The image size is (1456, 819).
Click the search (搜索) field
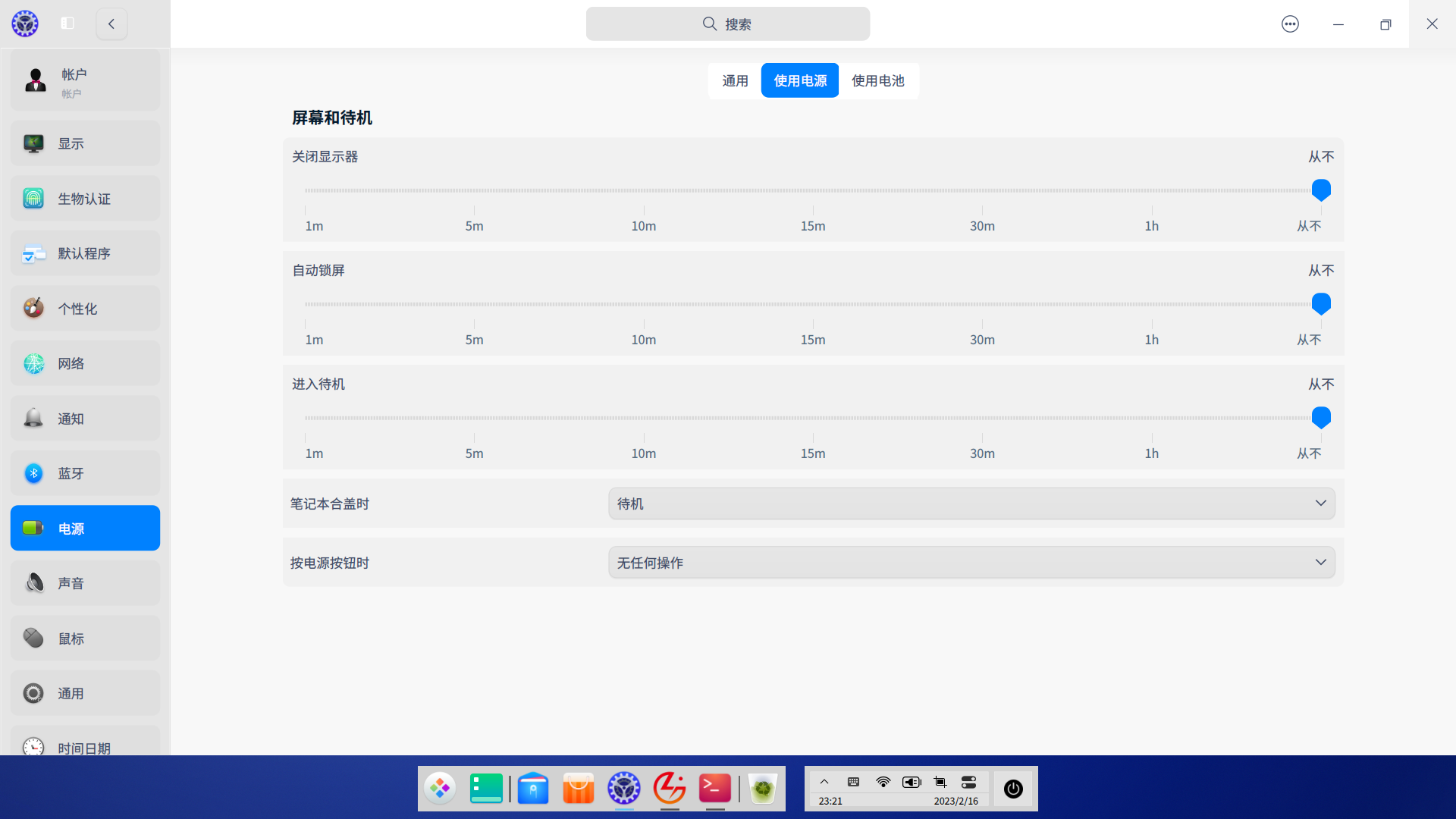(x=727, y=24)
